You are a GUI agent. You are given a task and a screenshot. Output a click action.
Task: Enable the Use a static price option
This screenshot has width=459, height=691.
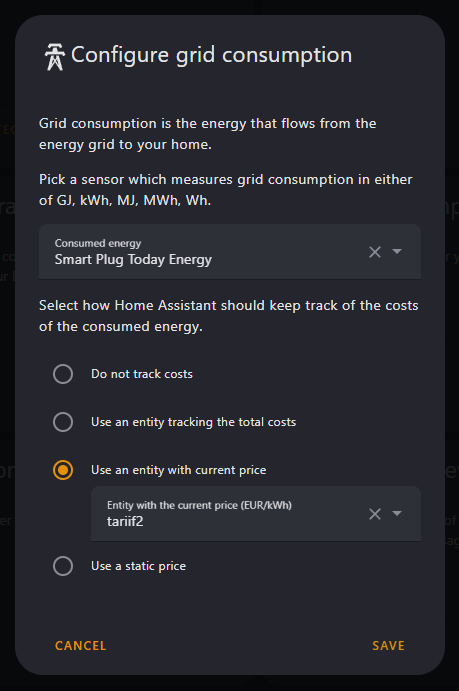63,566
